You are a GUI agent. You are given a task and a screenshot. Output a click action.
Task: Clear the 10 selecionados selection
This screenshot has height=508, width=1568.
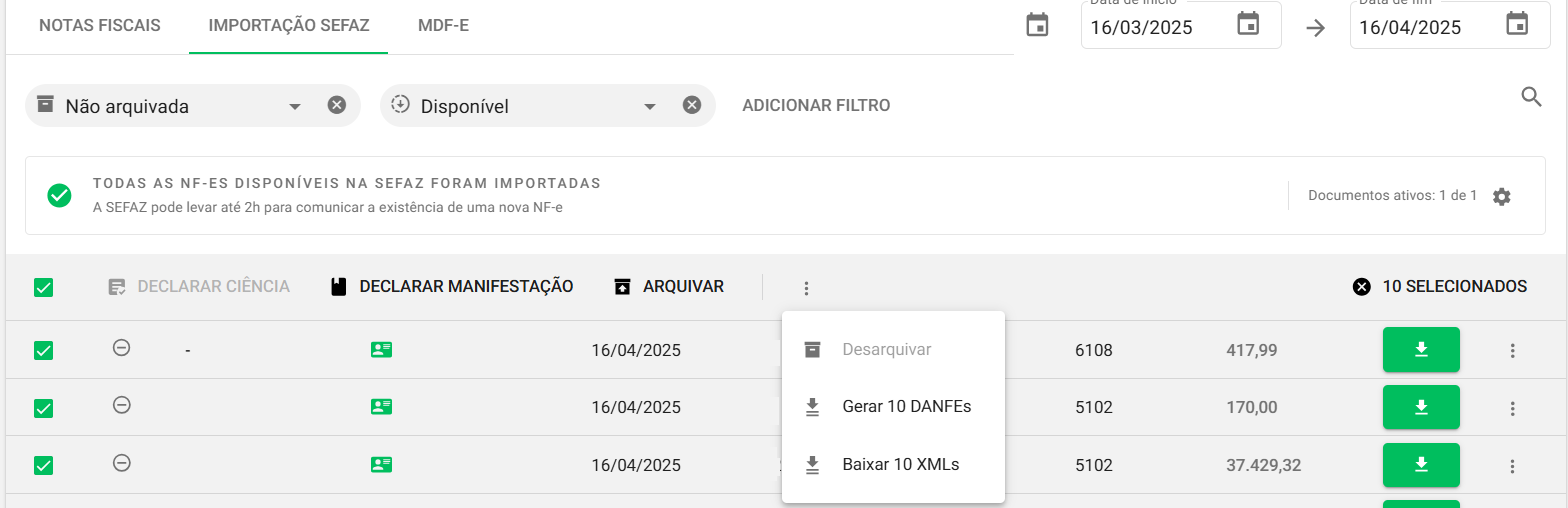[1361, 287]
